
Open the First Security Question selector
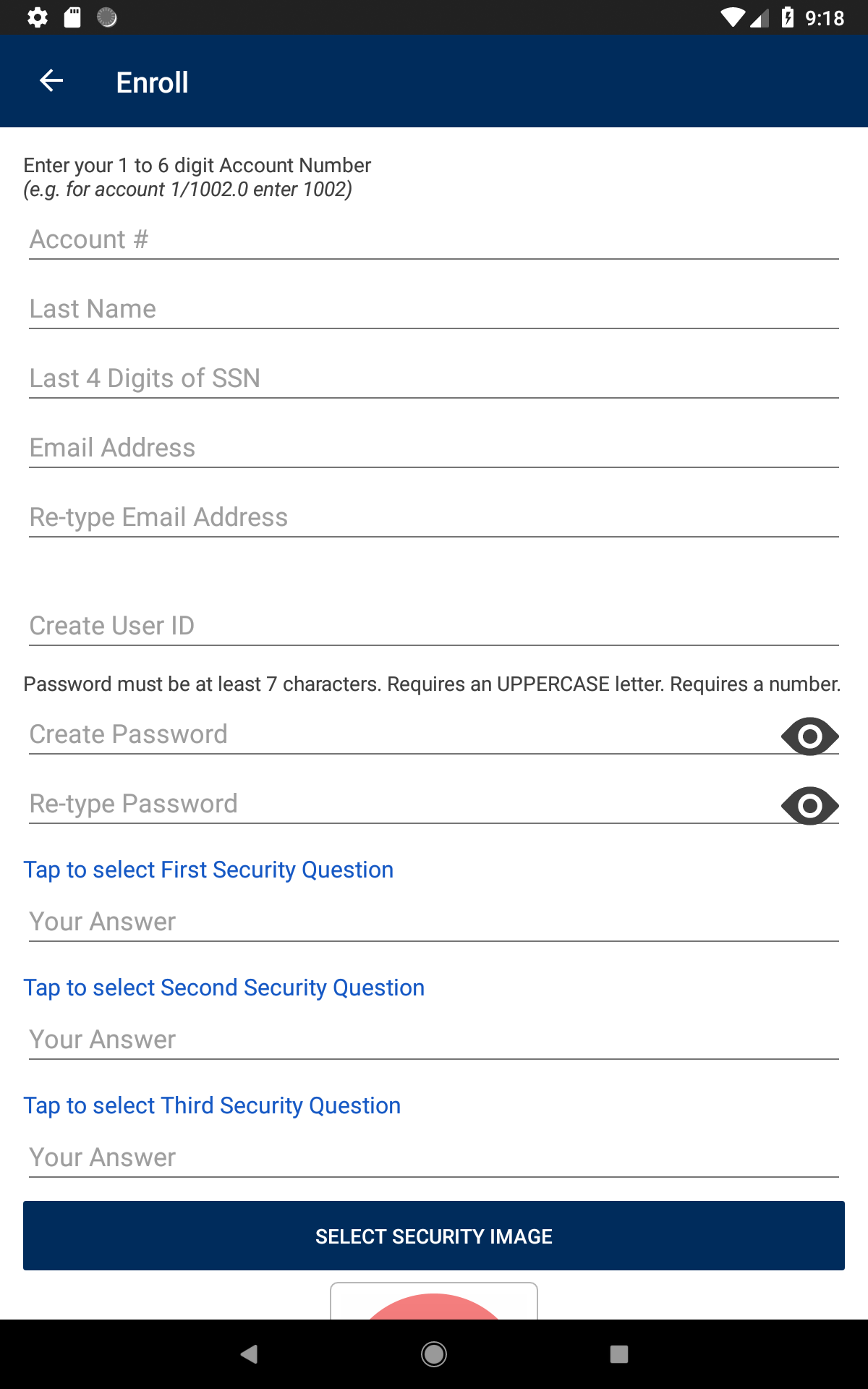(x=208, y=870)
